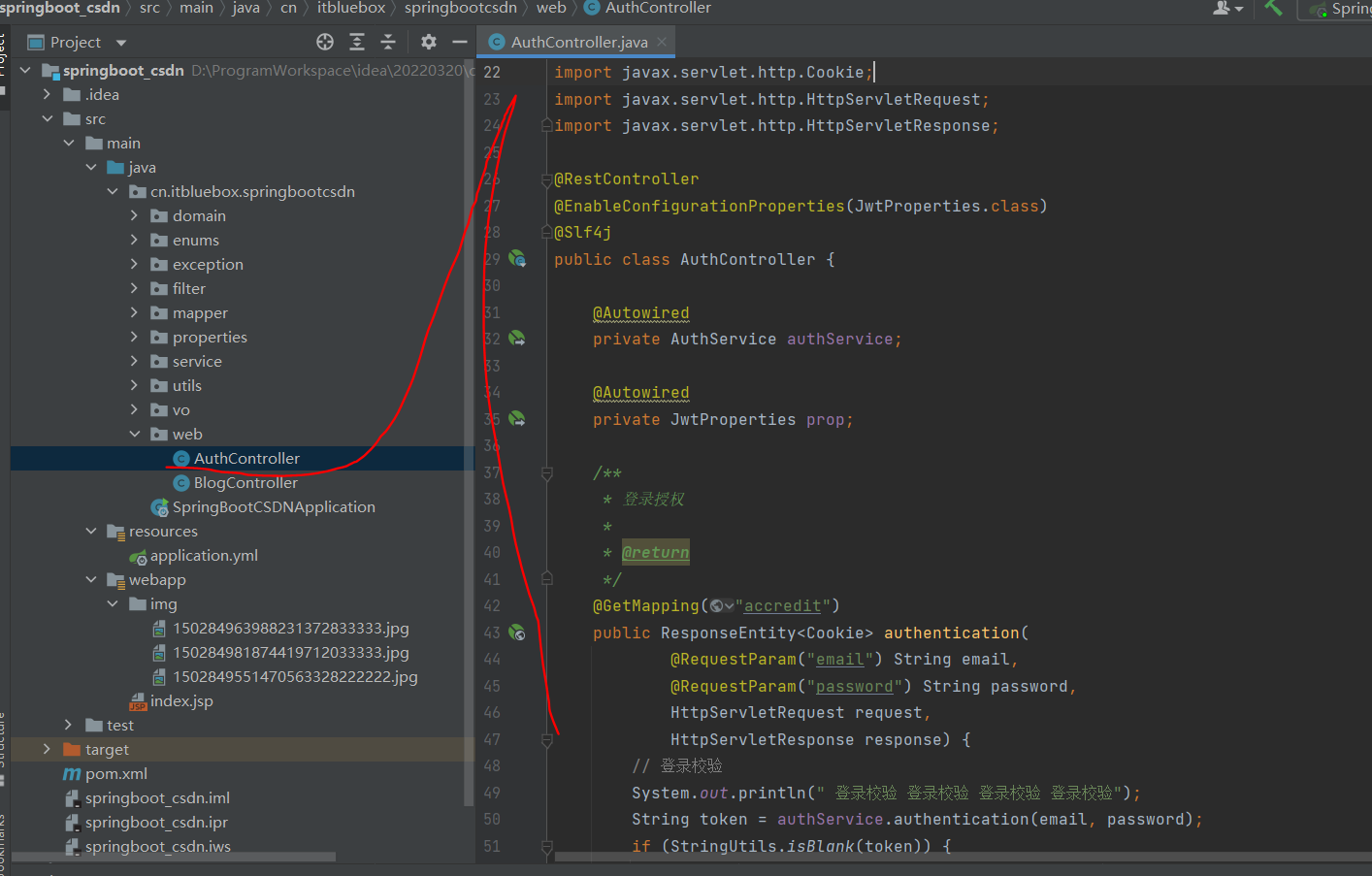Click the locate-file crosshair icon in Project panel

[325, 42]
